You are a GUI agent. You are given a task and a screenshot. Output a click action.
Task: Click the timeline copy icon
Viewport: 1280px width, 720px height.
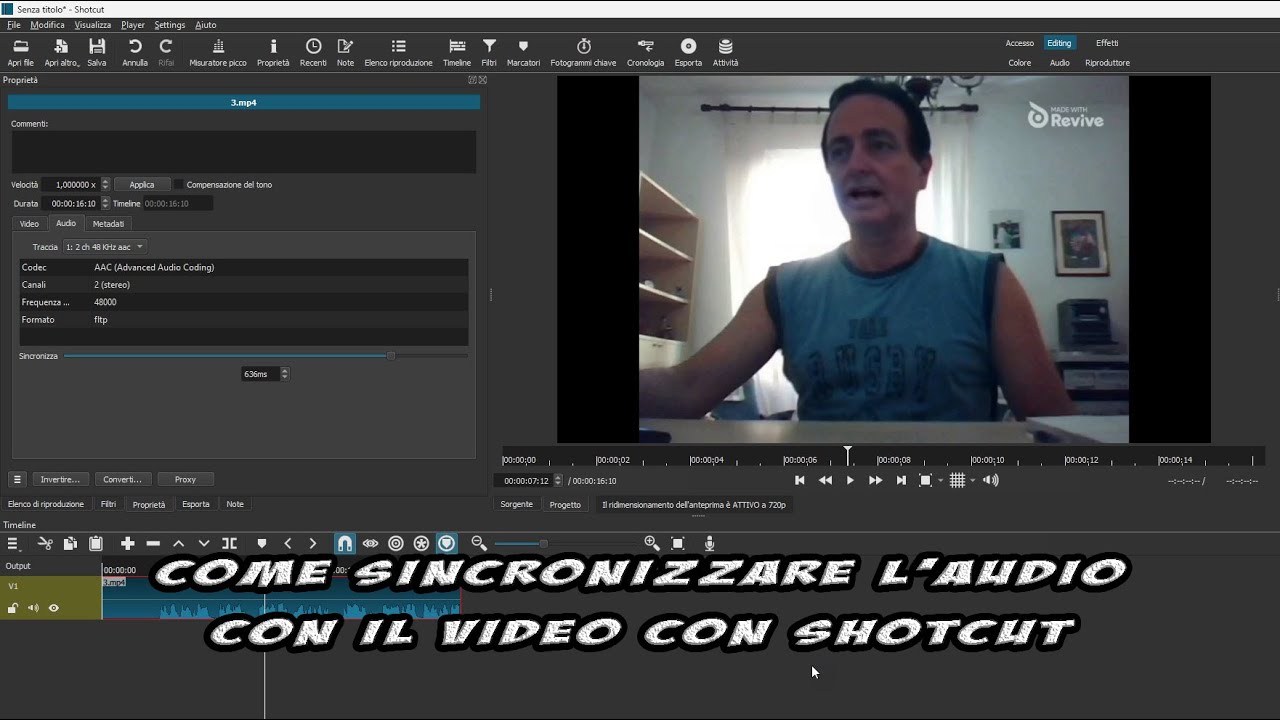(70, 543)
